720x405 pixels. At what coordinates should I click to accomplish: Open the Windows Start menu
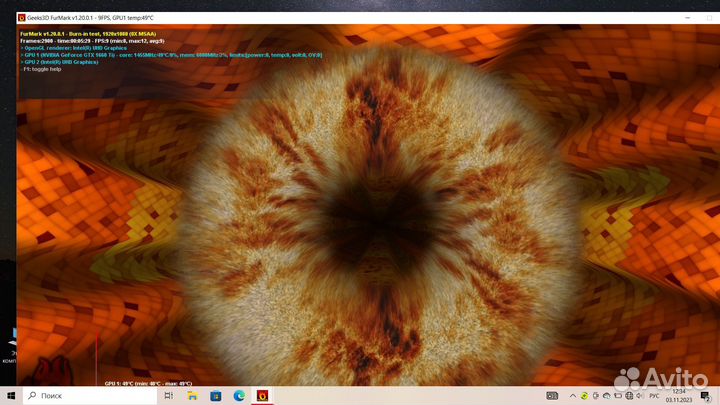(11, 395)
